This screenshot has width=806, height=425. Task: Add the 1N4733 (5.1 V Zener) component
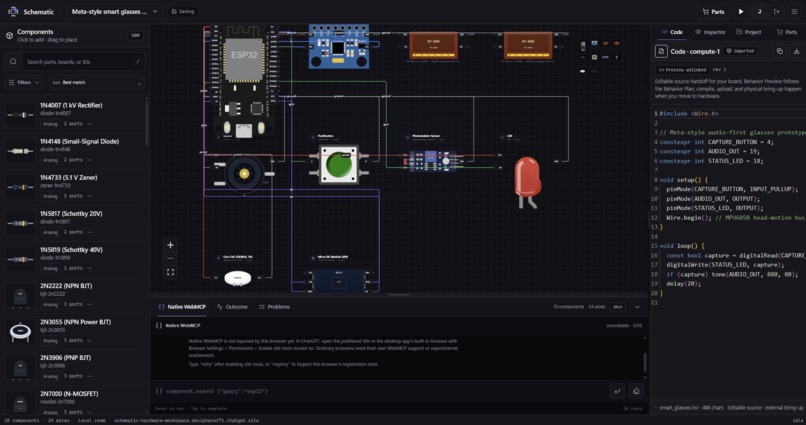click(75, 187)
